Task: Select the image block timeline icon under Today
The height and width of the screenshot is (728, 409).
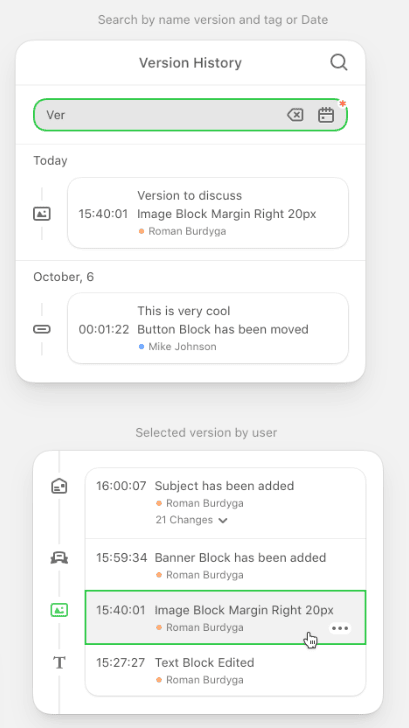Action: 42,214
